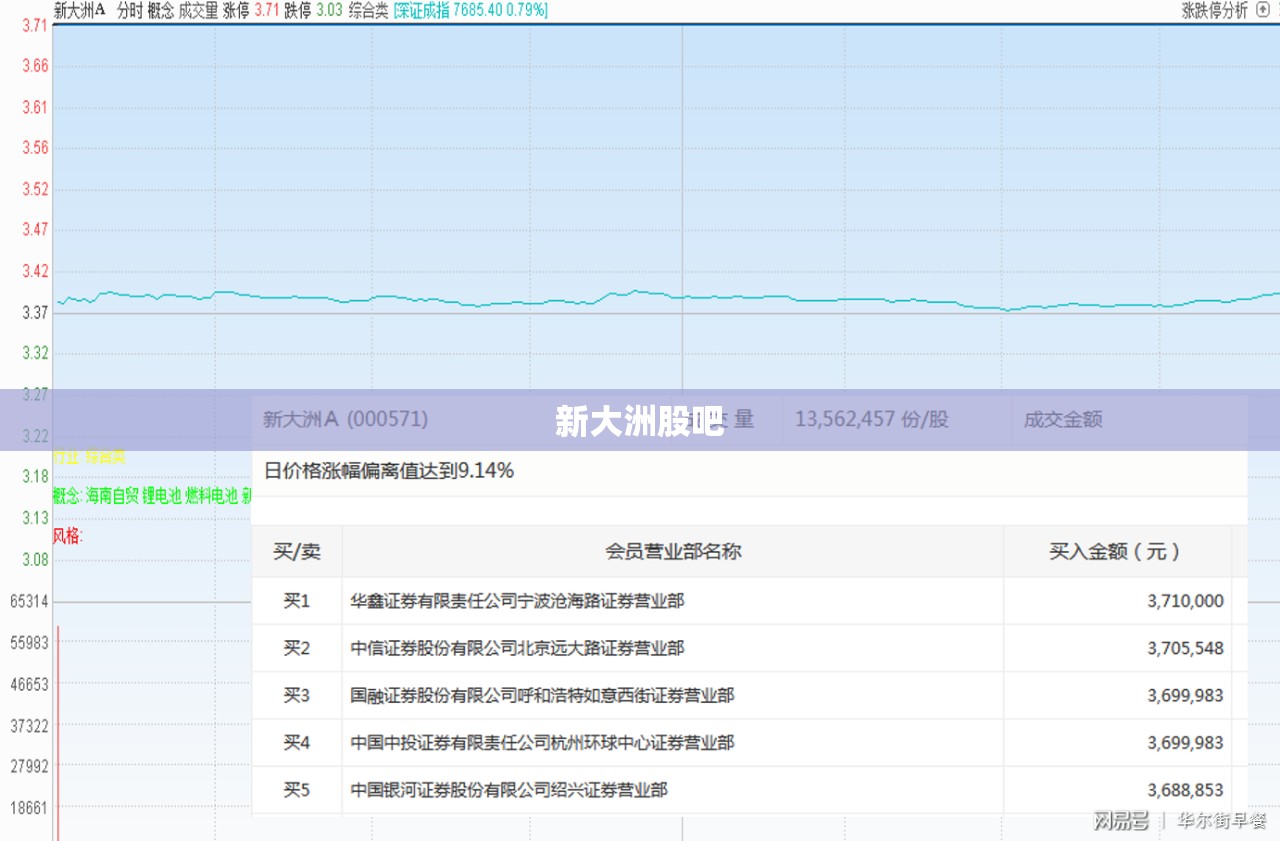Screen dimensions: 1280x841
Task: Click the 会员营业部名称 column header
Action: point(673,551)
